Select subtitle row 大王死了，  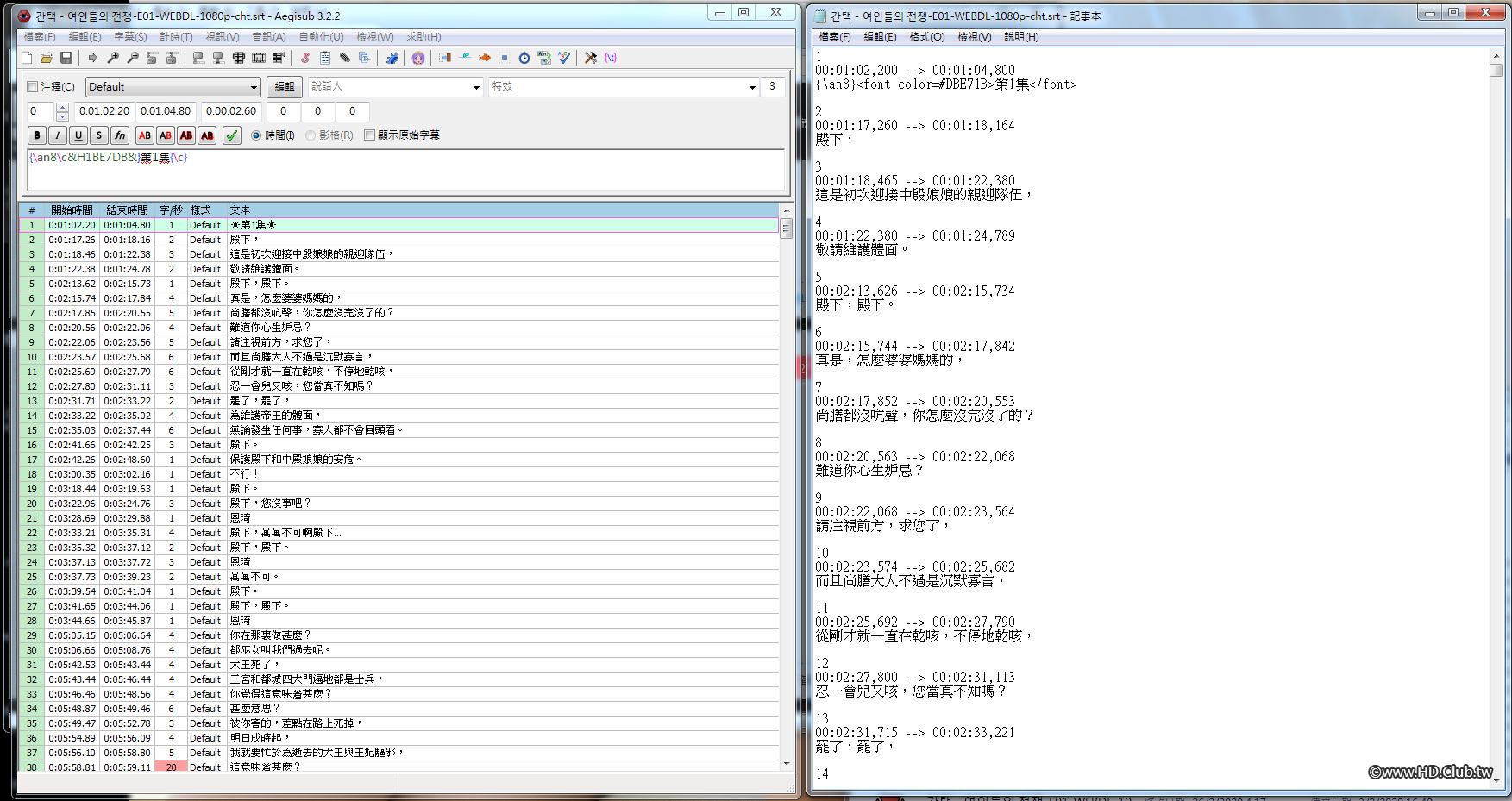pos(399,665)
